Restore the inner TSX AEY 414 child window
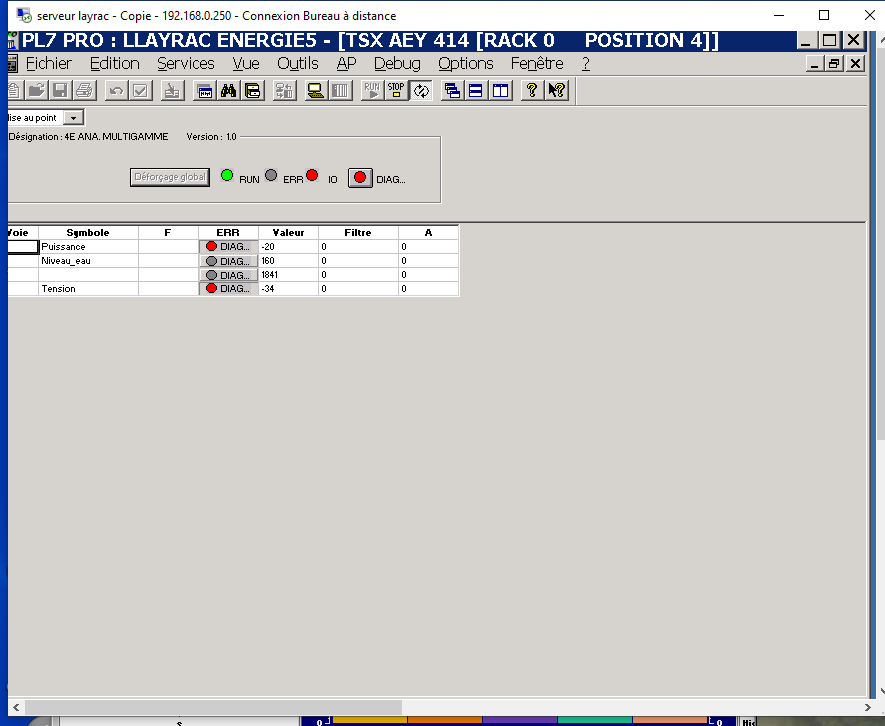This screenshot has height=726, width=885. 834,64
